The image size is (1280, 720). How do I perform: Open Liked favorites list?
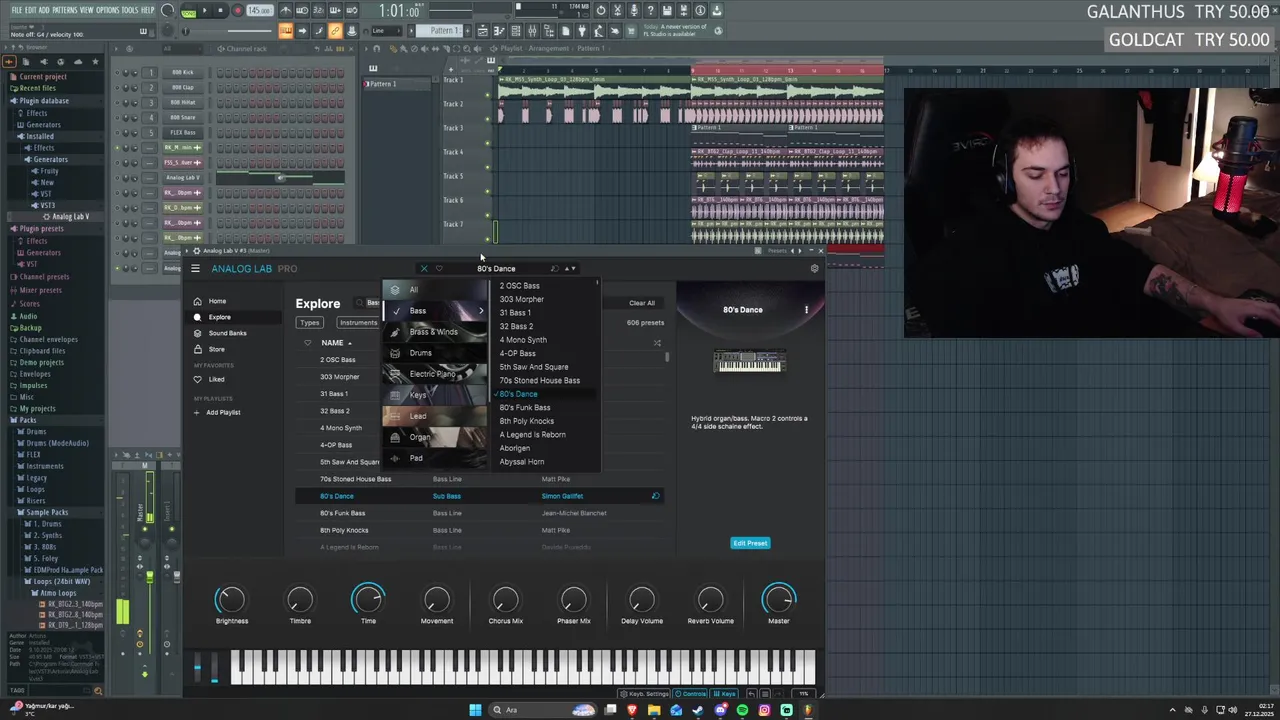coord(216,379)
